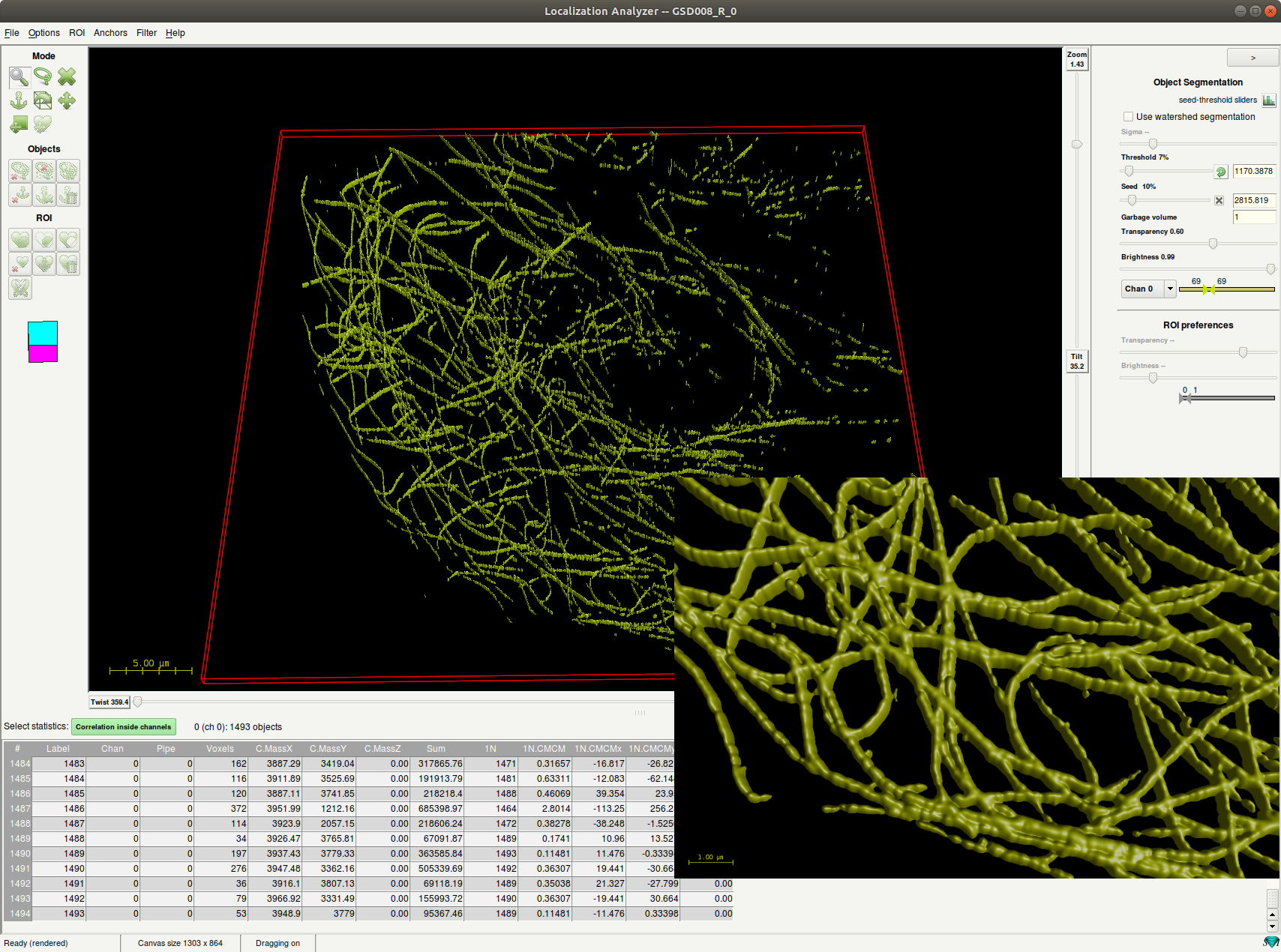Screen dimensions: 1281x952
Task: Click the ROI heart with trash bin icon
Action: pyautogui.click(x=67, y=264)
